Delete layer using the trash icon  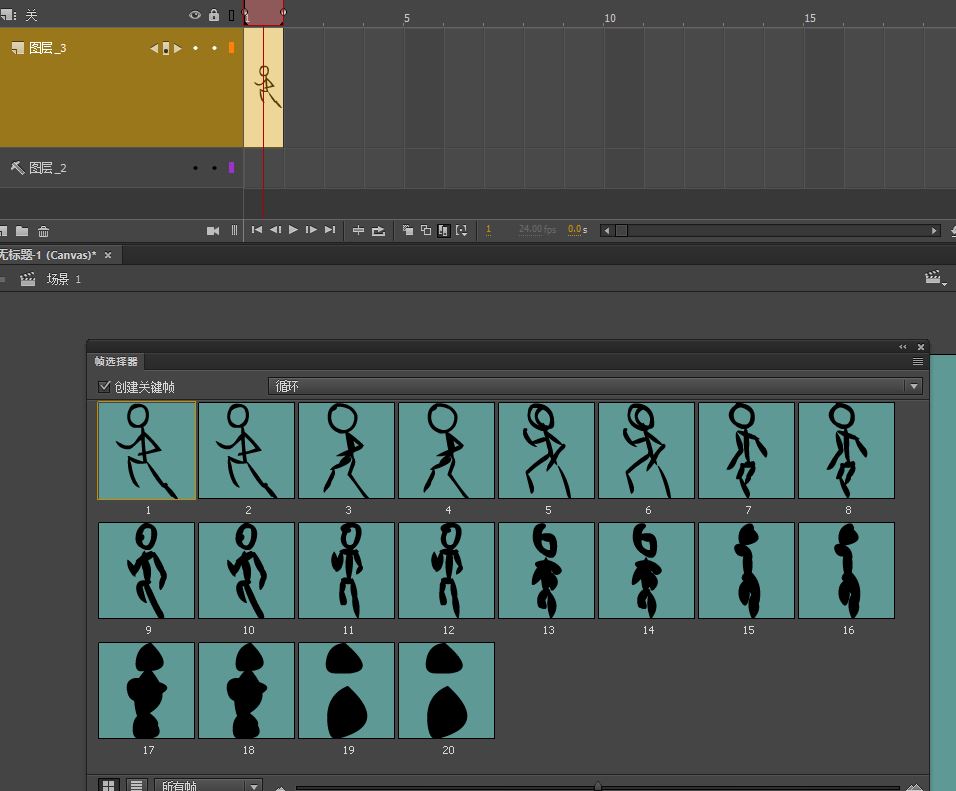coord(43,231)
